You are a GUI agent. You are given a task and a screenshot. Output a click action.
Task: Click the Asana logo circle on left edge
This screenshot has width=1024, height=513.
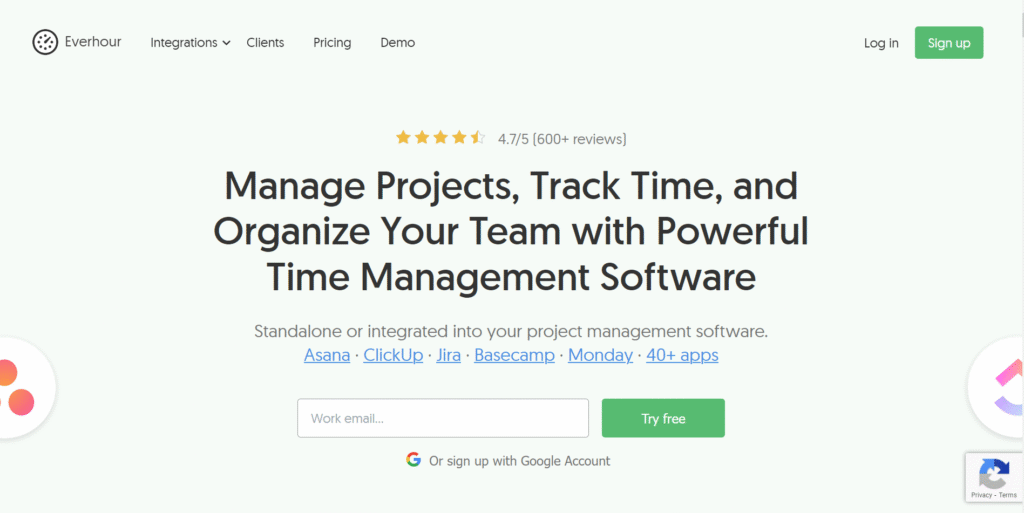click(x=25, y=387)
